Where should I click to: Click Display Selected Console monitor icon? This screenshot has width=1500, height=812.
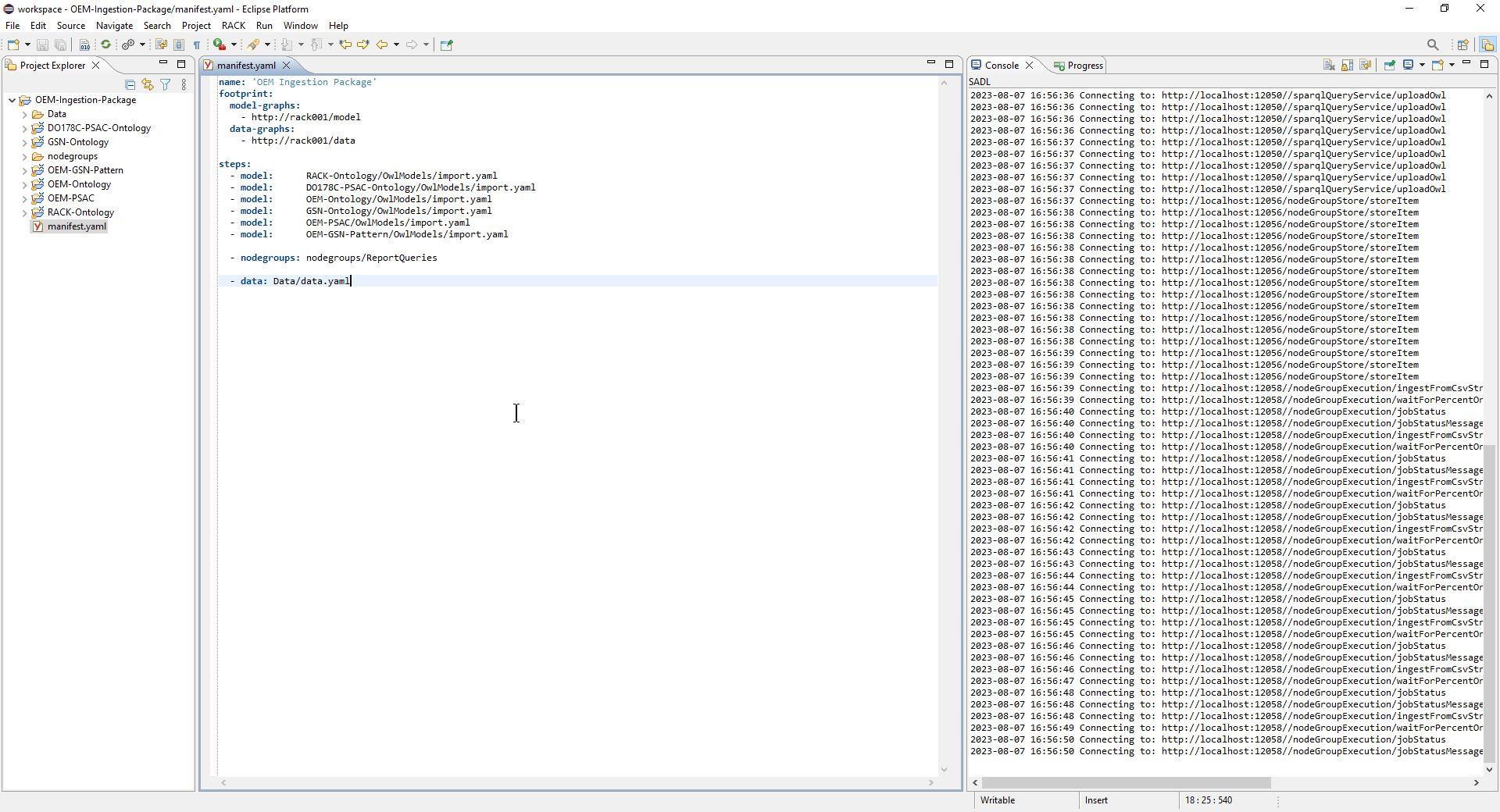1408,65
